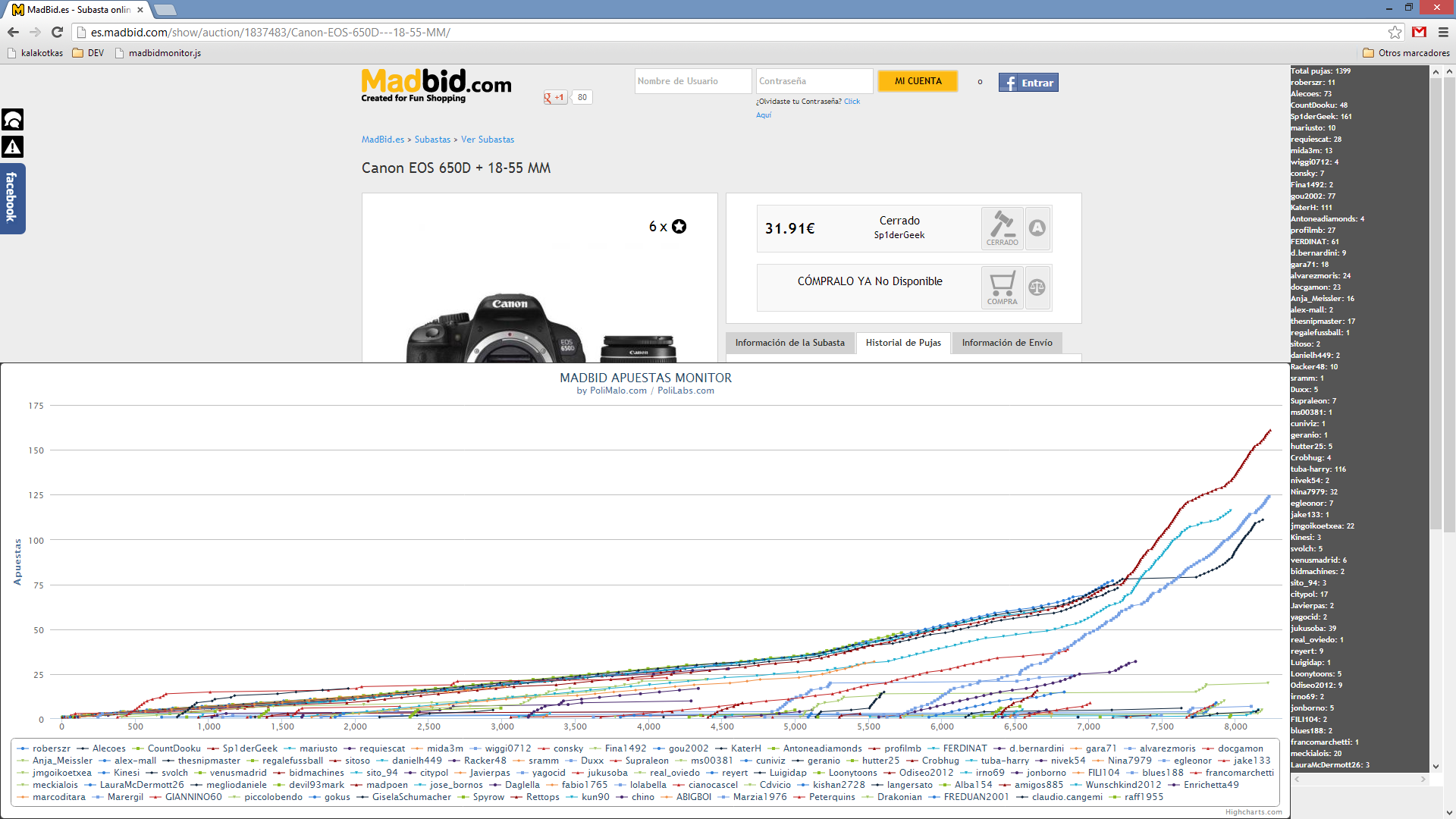1456x819 pixels.
Task: Click the Madbid.com logo
Action: (436, 85)
